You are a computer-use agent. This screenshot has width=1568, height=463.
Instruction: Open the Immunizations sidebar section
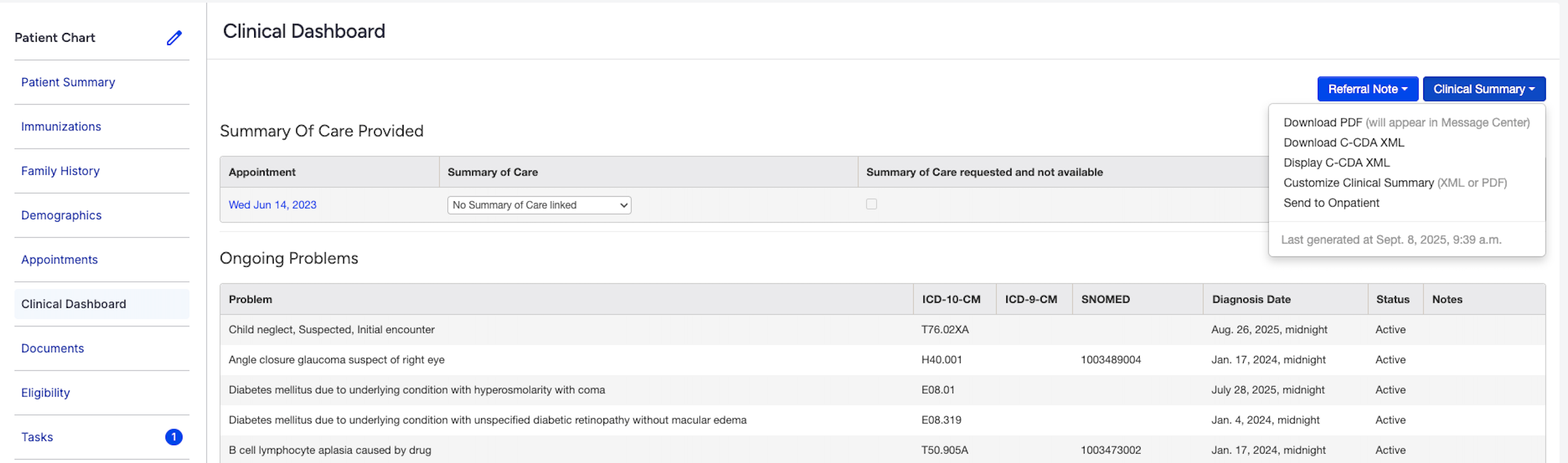(x=61, y=127)
